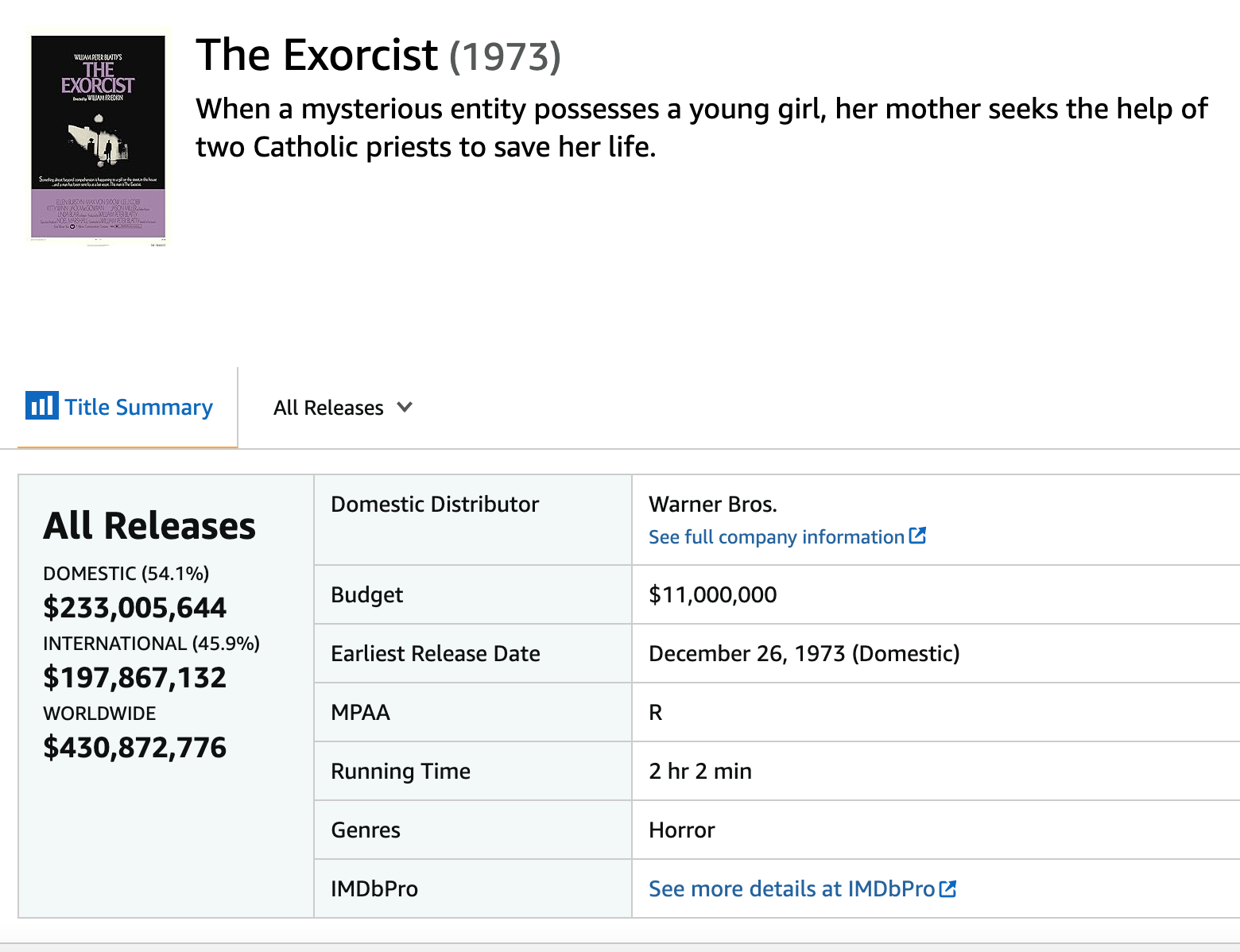Click The Exorcist movie poster thumbnail
This screenshot has width=1240, height=952.
pos(98,137)
